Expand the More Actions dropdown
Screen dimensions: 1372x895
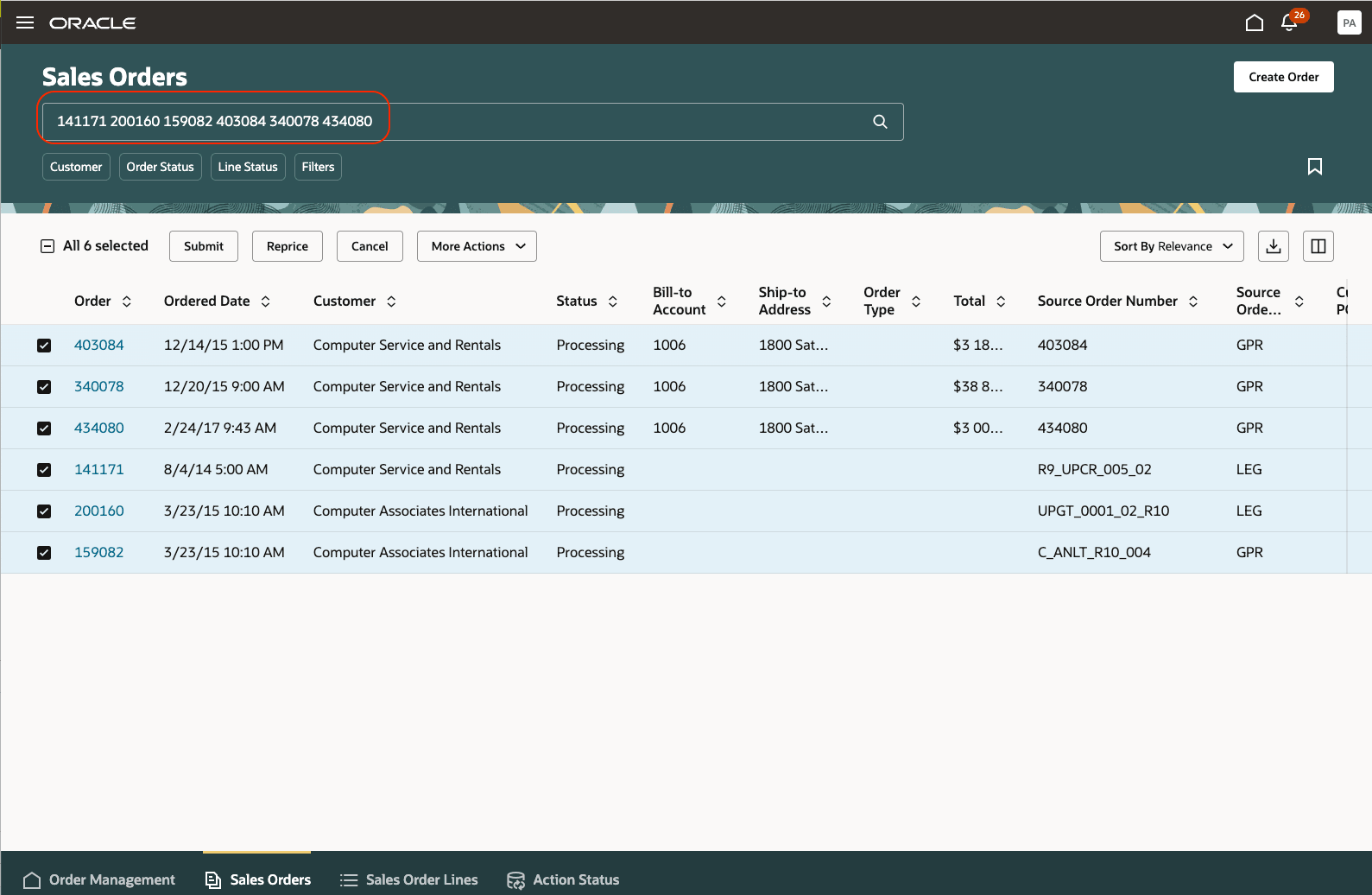click(x=477, y=246)
